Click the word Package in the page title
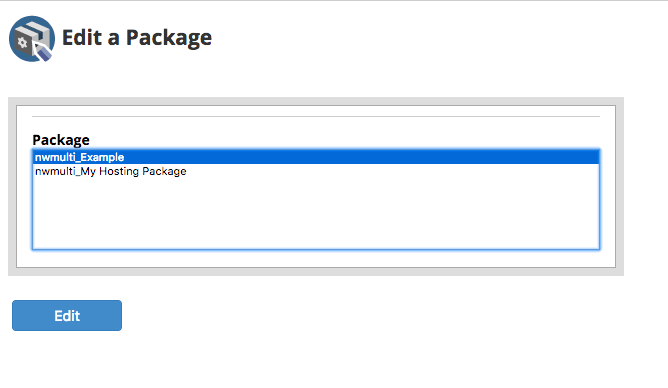 point(169,38)
